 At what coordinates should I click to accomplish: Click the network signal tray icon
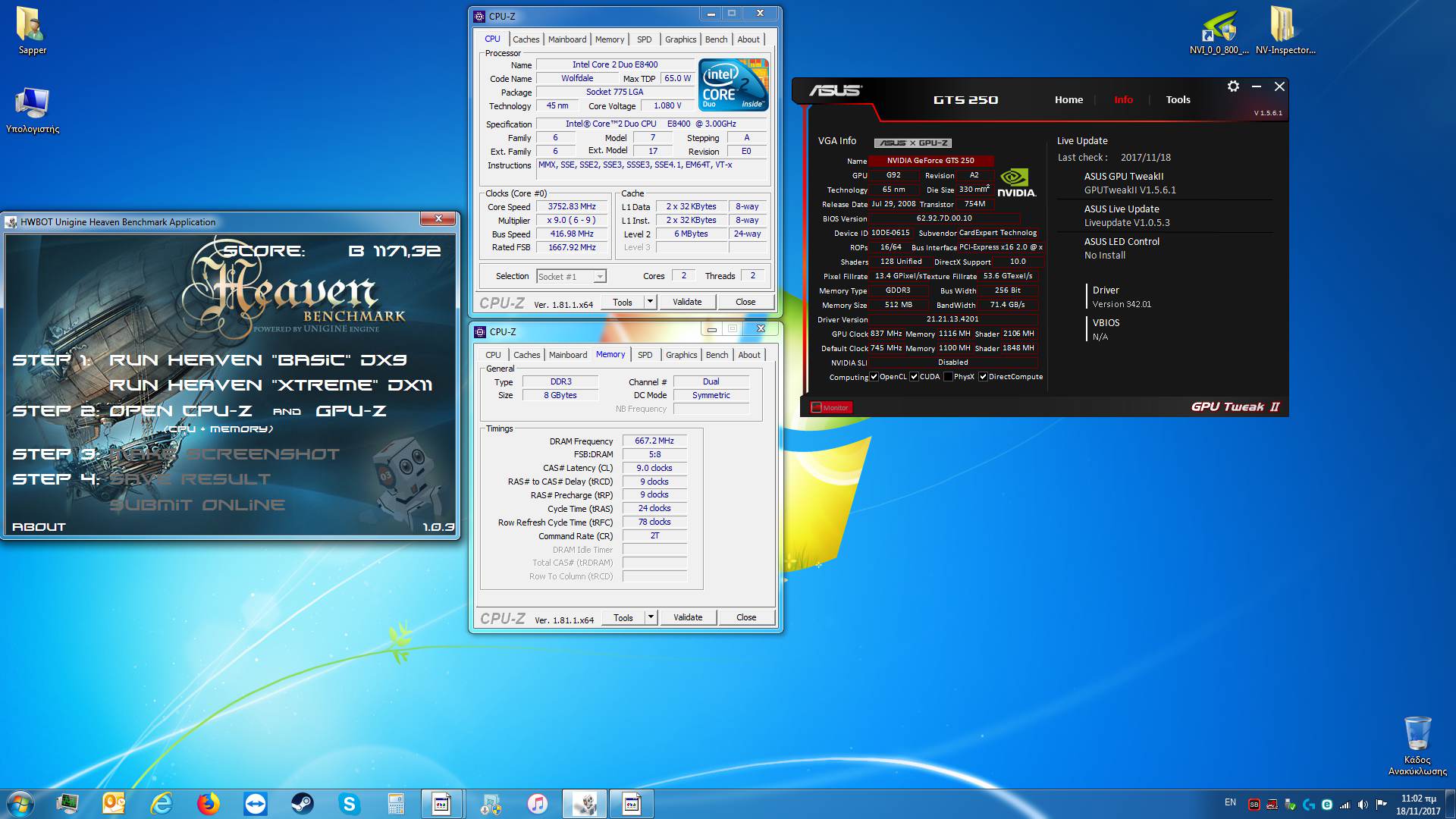[x=1345, y=805]
